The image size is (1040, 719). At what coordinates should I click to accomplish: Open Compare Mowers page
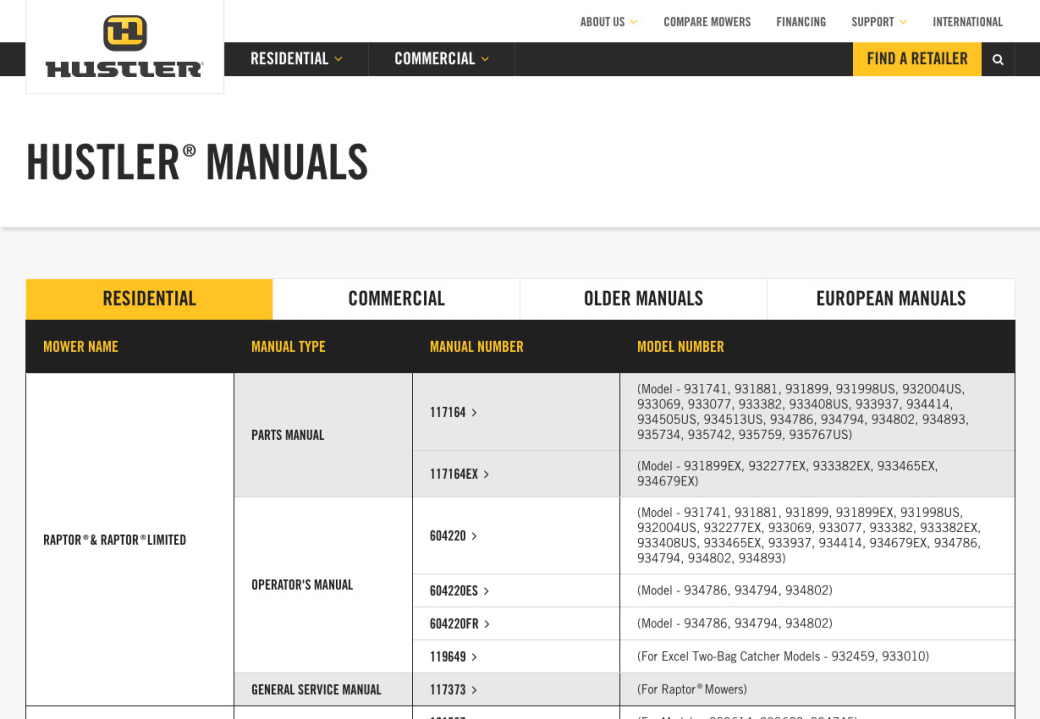[x=707, y=22]
